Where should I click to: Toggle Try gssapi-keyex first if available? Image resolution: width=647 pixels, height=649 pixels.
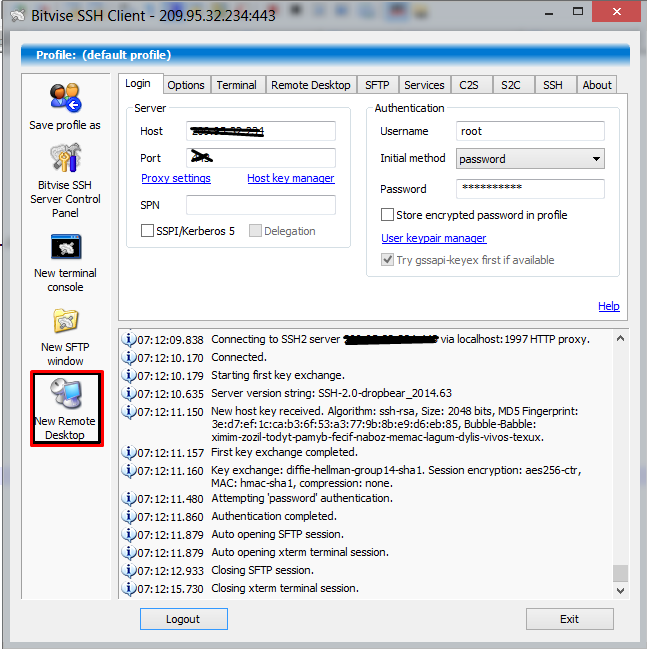pyautogui.click(x=387, y=260)
